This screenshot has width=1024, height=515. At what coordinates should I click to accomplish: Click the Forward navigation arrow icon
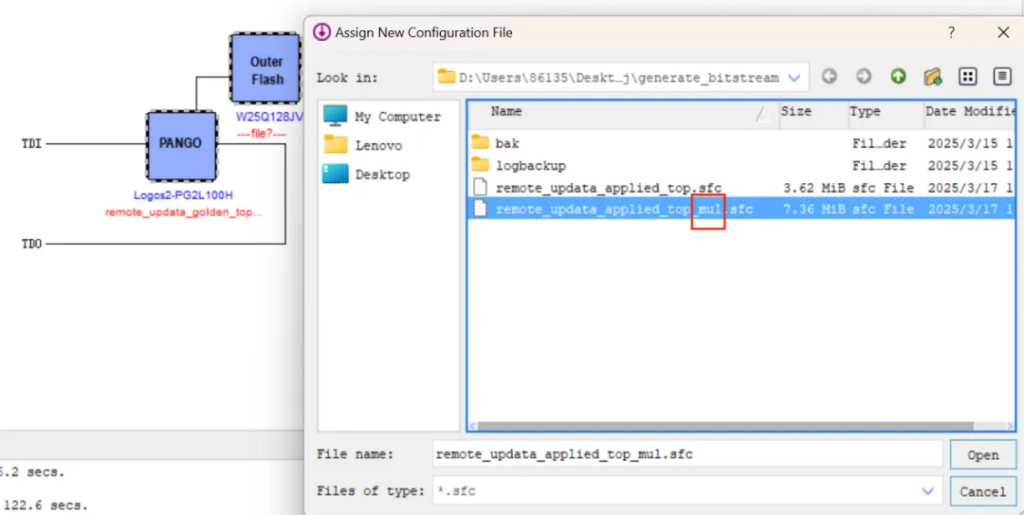[x=863, y=77]
